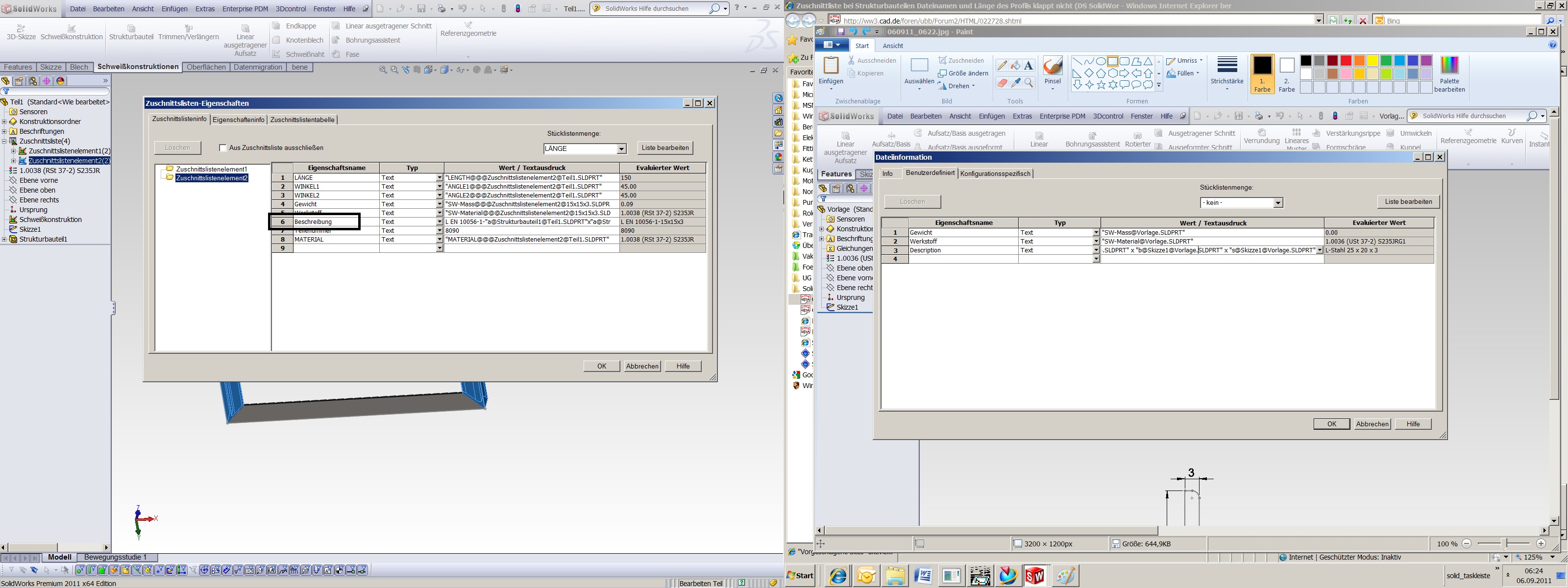Viewport: 1568px width, 588px height.
Task: Switch to the Bewegungsstudie 1 tab
Action: [x=115, y=558]
